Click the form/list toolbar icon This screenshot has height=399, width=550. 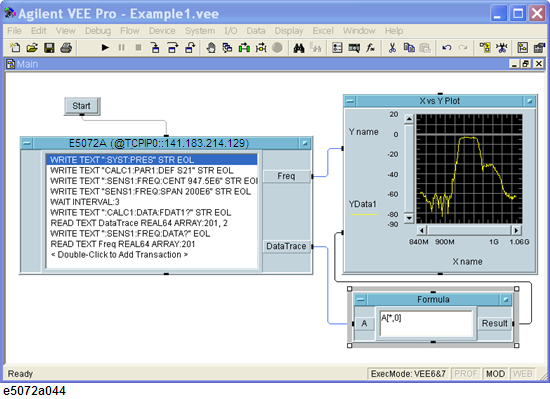(337, 48)
